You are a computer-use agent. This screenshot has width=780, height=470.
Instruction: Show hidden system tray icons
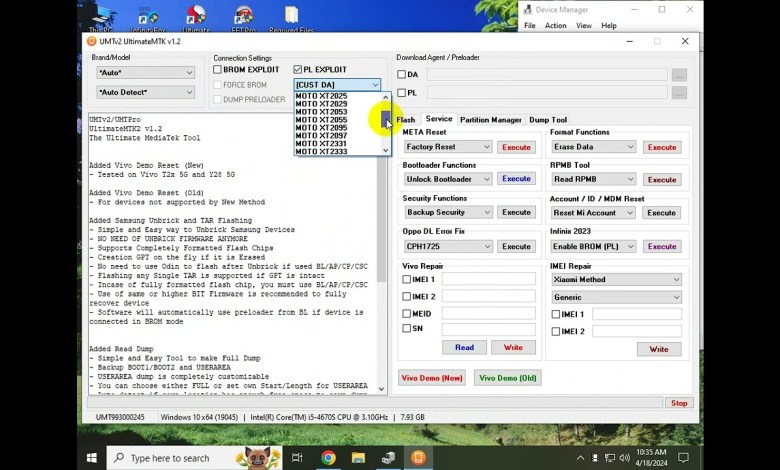pyautogui.click(x=581, y=458)
